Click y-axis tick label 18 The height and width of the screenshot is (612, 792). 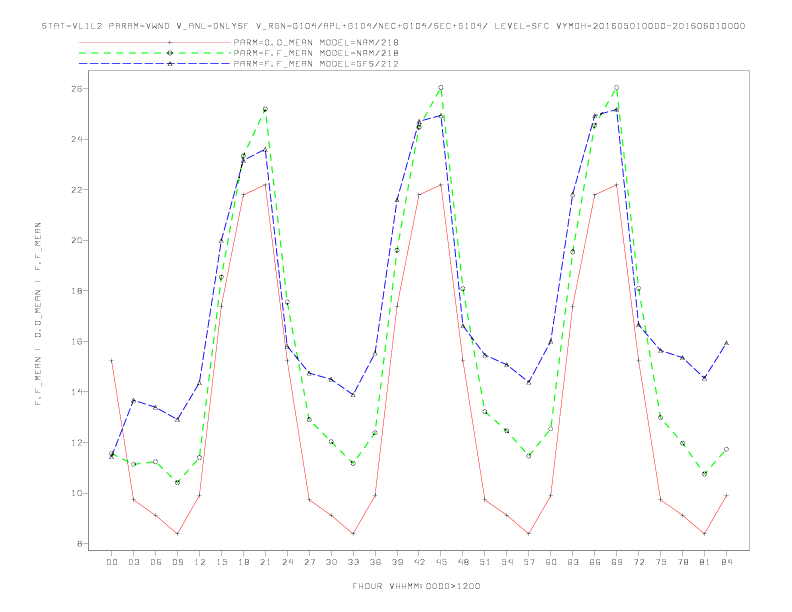point(77,291)
